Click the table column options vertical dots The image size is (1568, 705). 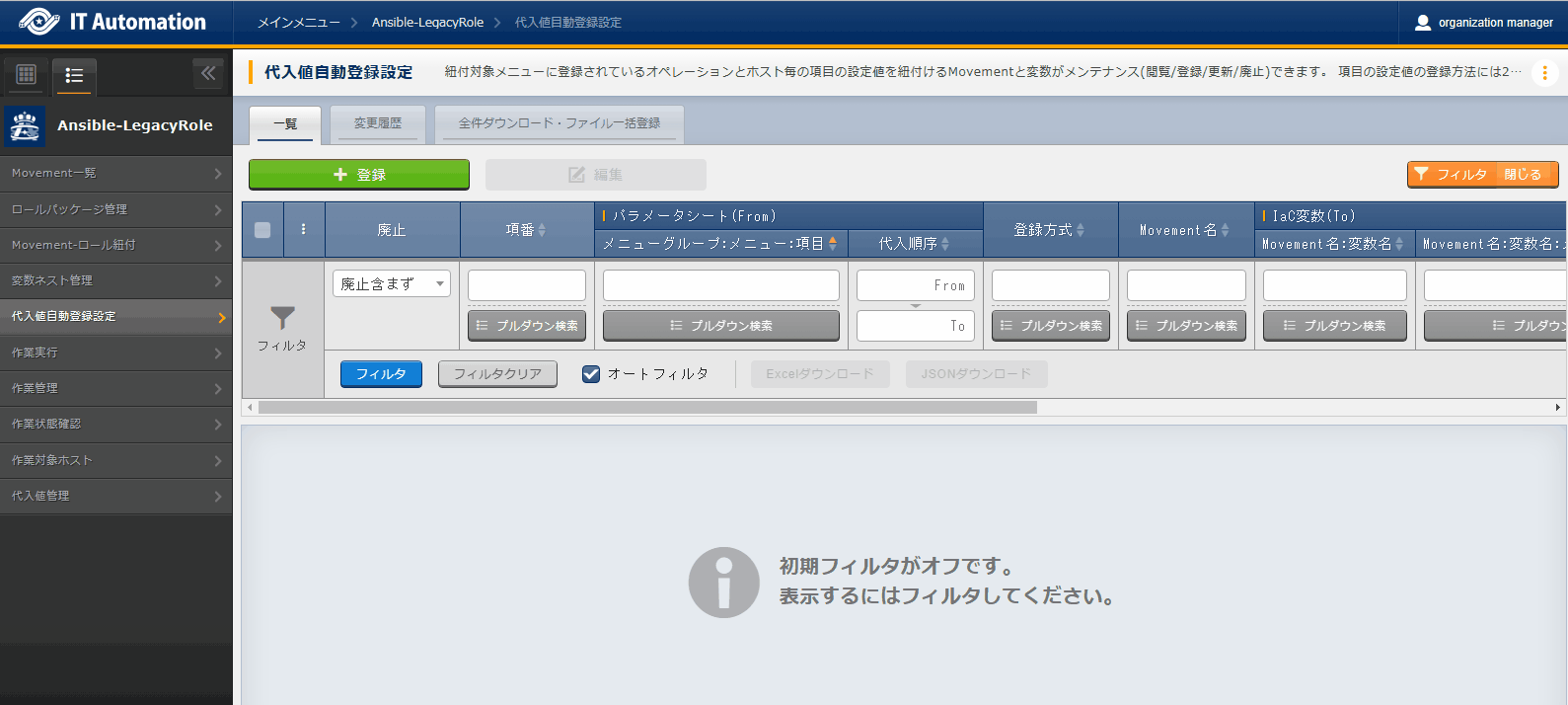pyautogui.click(x=303, y=229)
